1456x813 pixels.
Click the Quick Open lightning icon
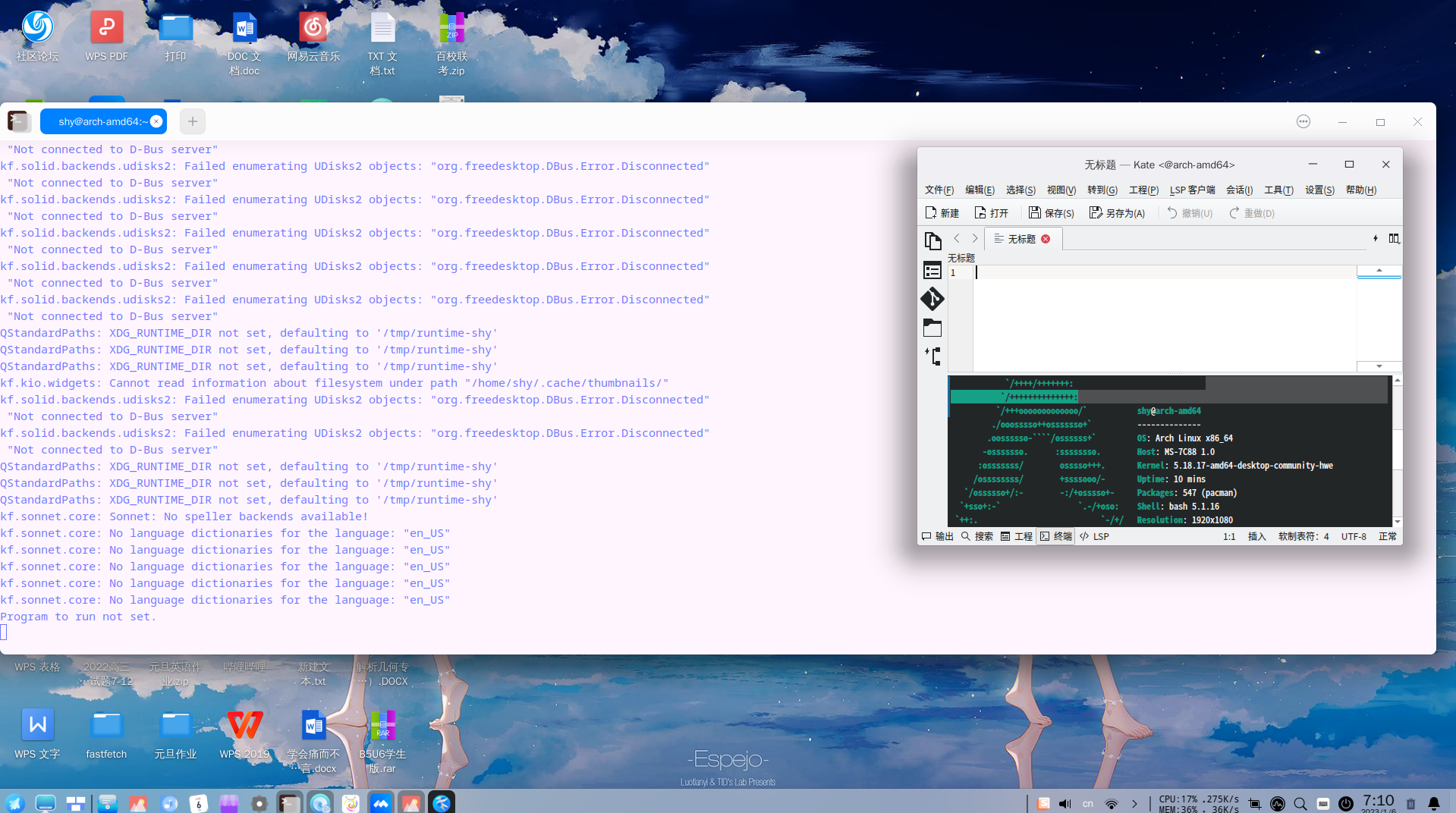click(x=1375, y=239)
